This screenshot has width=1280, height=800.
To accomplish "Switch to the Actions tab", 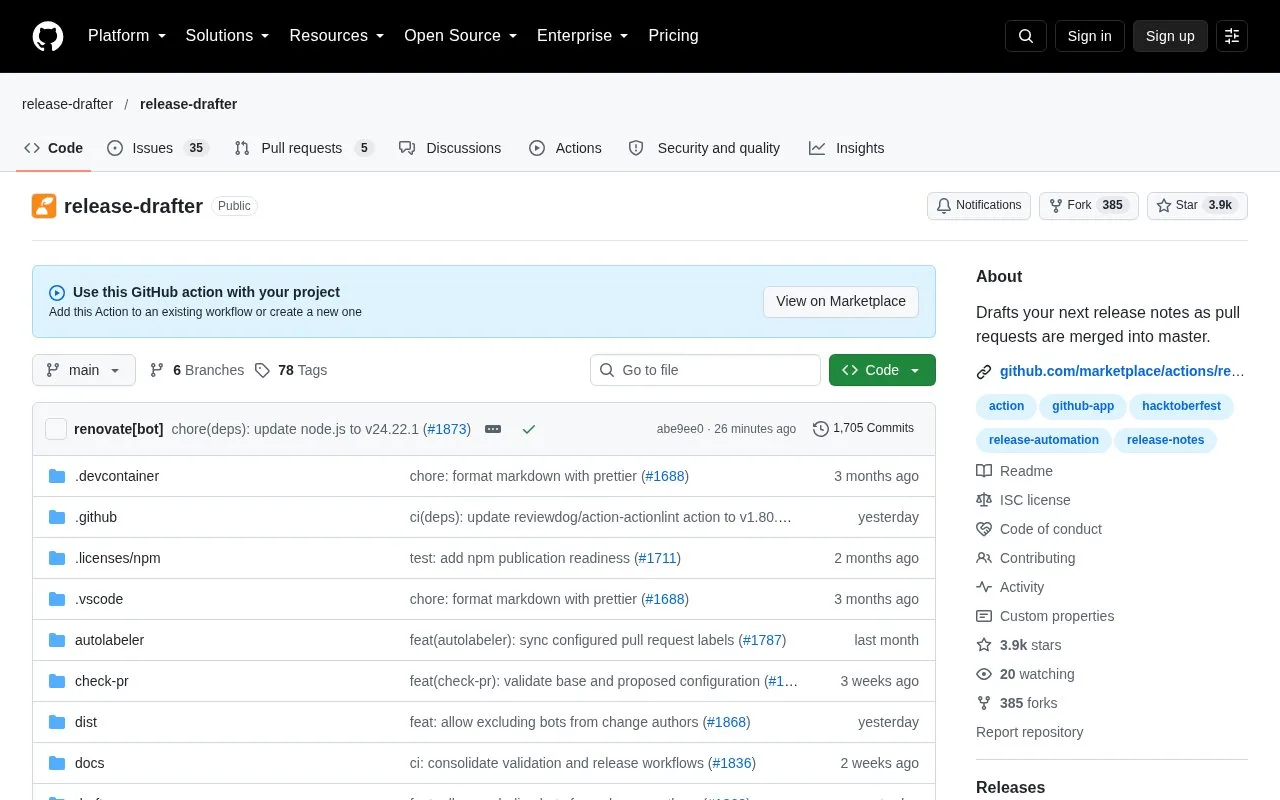I will point(565,148).
